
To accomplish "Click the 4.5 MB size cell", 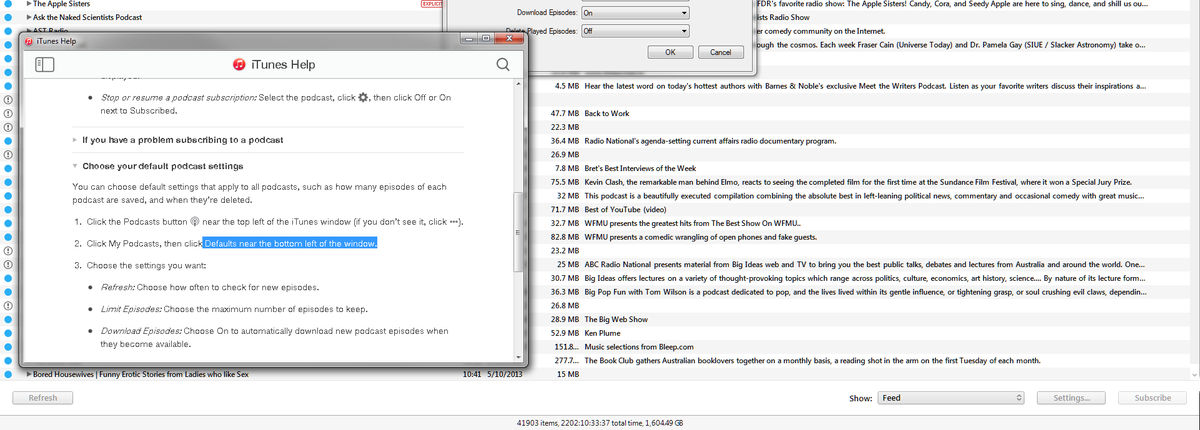I will tap(566, 87).
